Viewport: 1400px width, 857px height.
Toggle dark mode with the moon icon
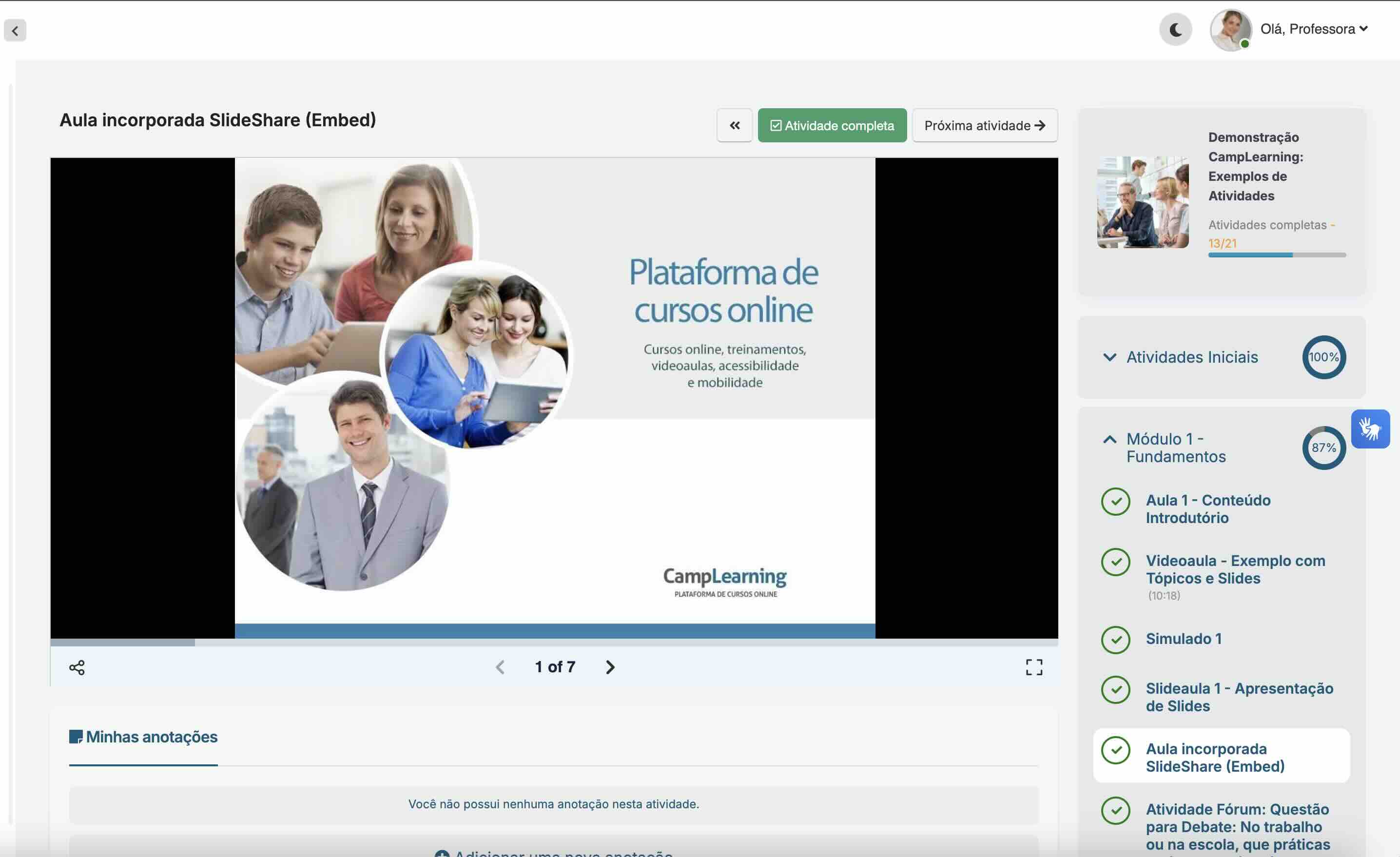(x=1176, y=30)
